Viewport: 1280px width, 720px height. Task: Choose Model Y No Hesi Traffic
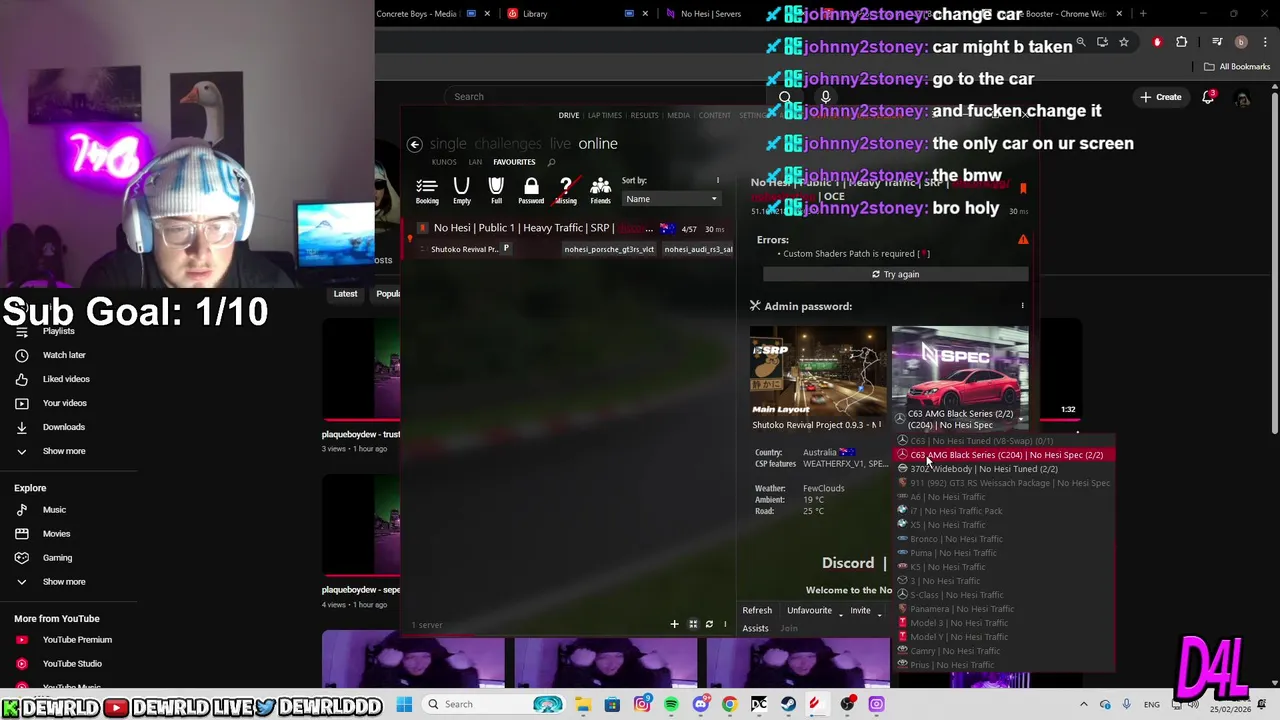[958, 637]
